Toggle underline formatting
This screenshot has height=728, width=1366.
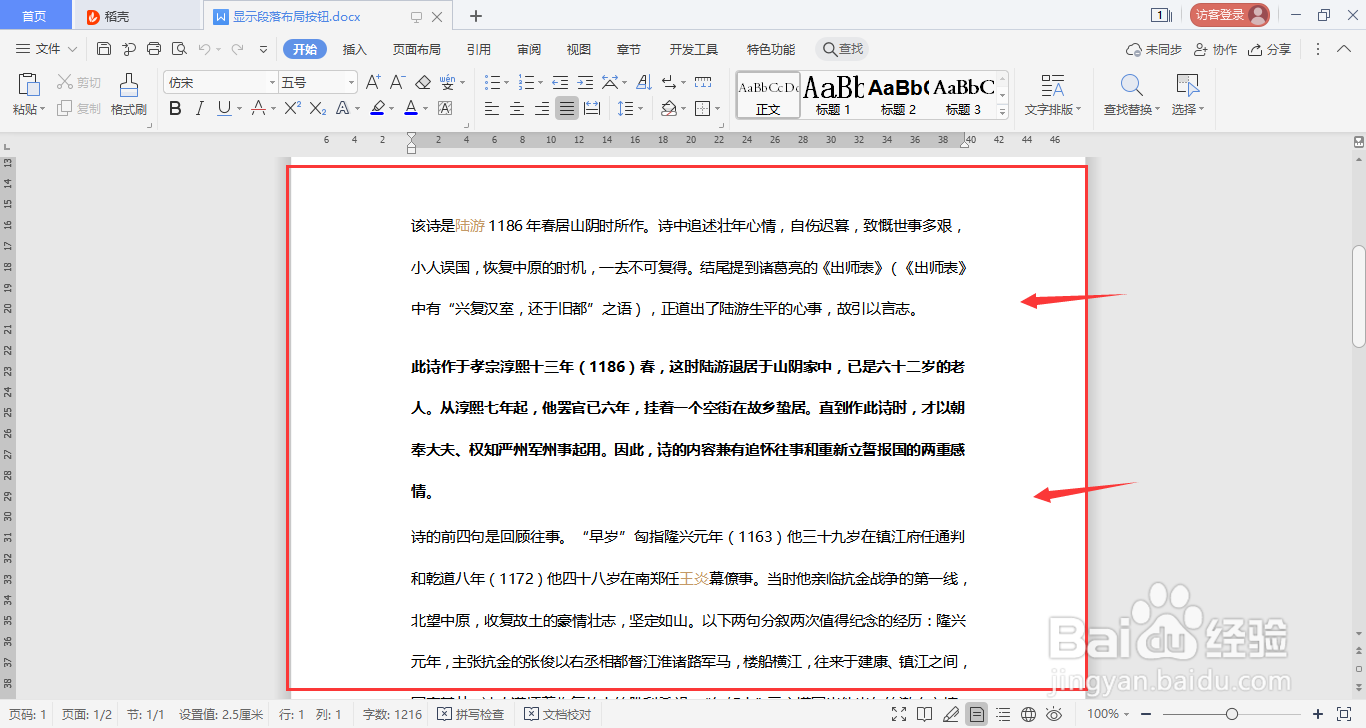221,107
